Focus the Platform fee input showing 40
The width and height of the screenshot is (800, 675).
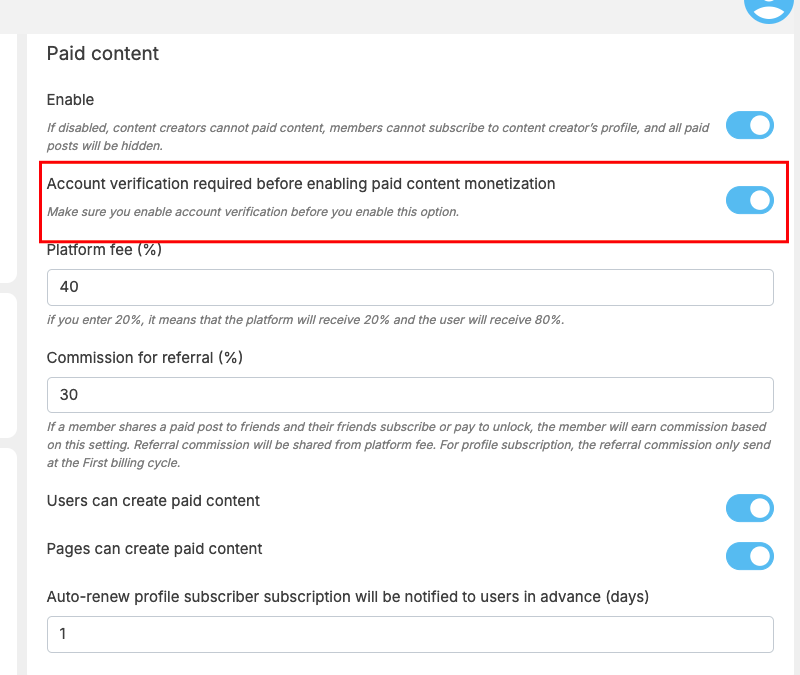tap(410, 287)
